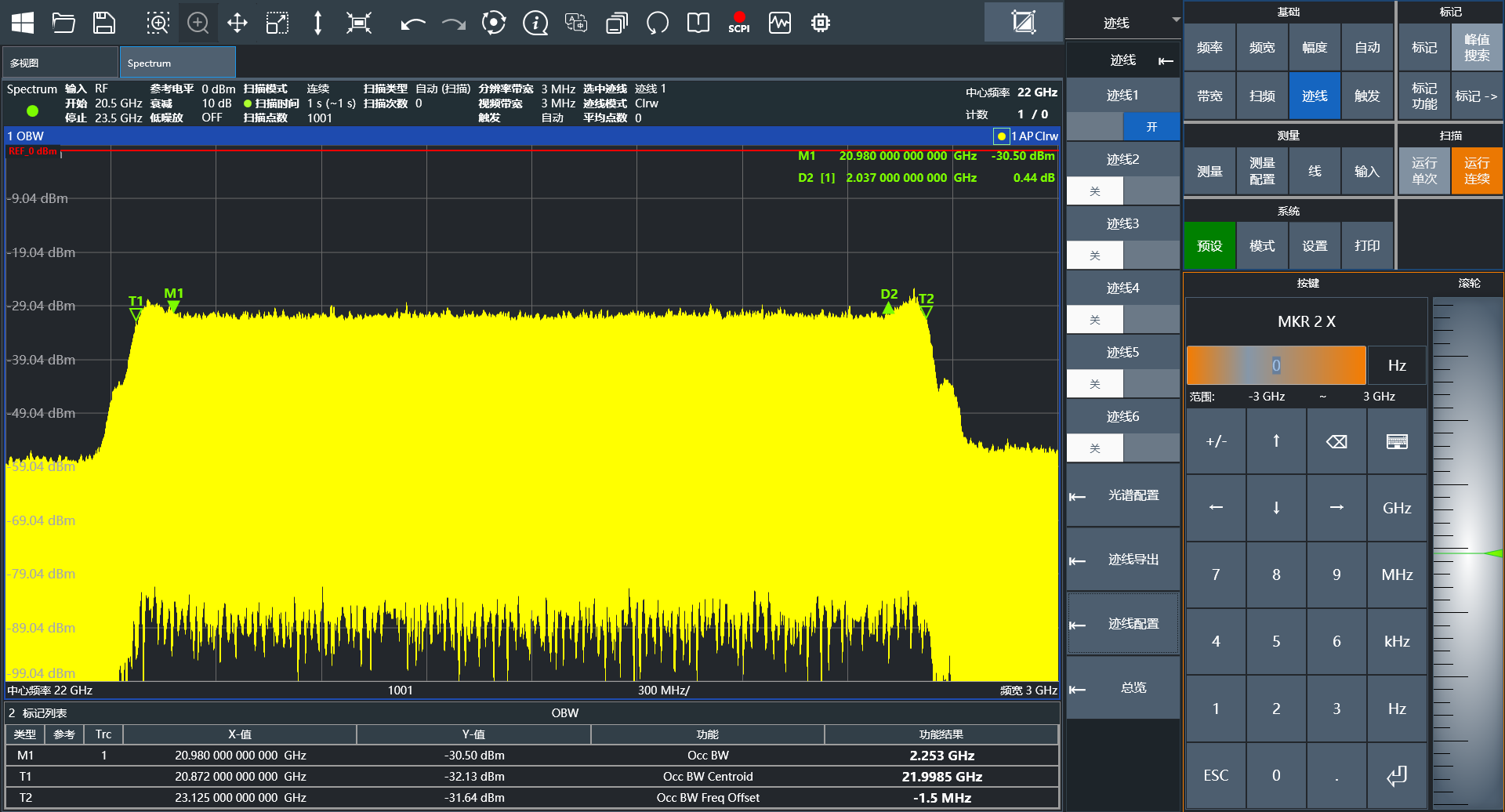The image size is (1505, 812).
Task: Click the Hz unit box beside input
Action: [x=1397, y=365]
